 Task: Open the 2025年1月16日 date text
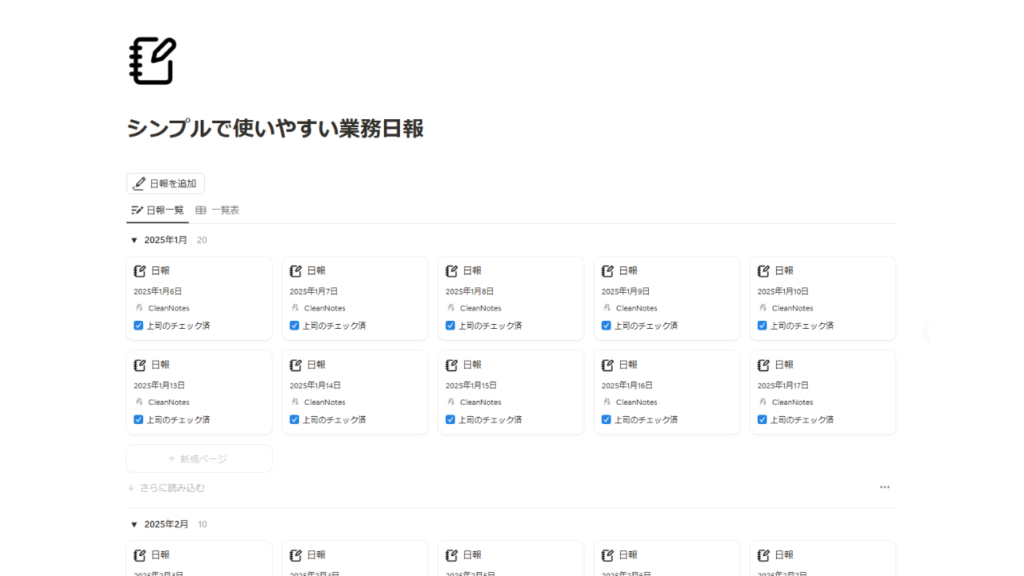(x=627, y=385)
